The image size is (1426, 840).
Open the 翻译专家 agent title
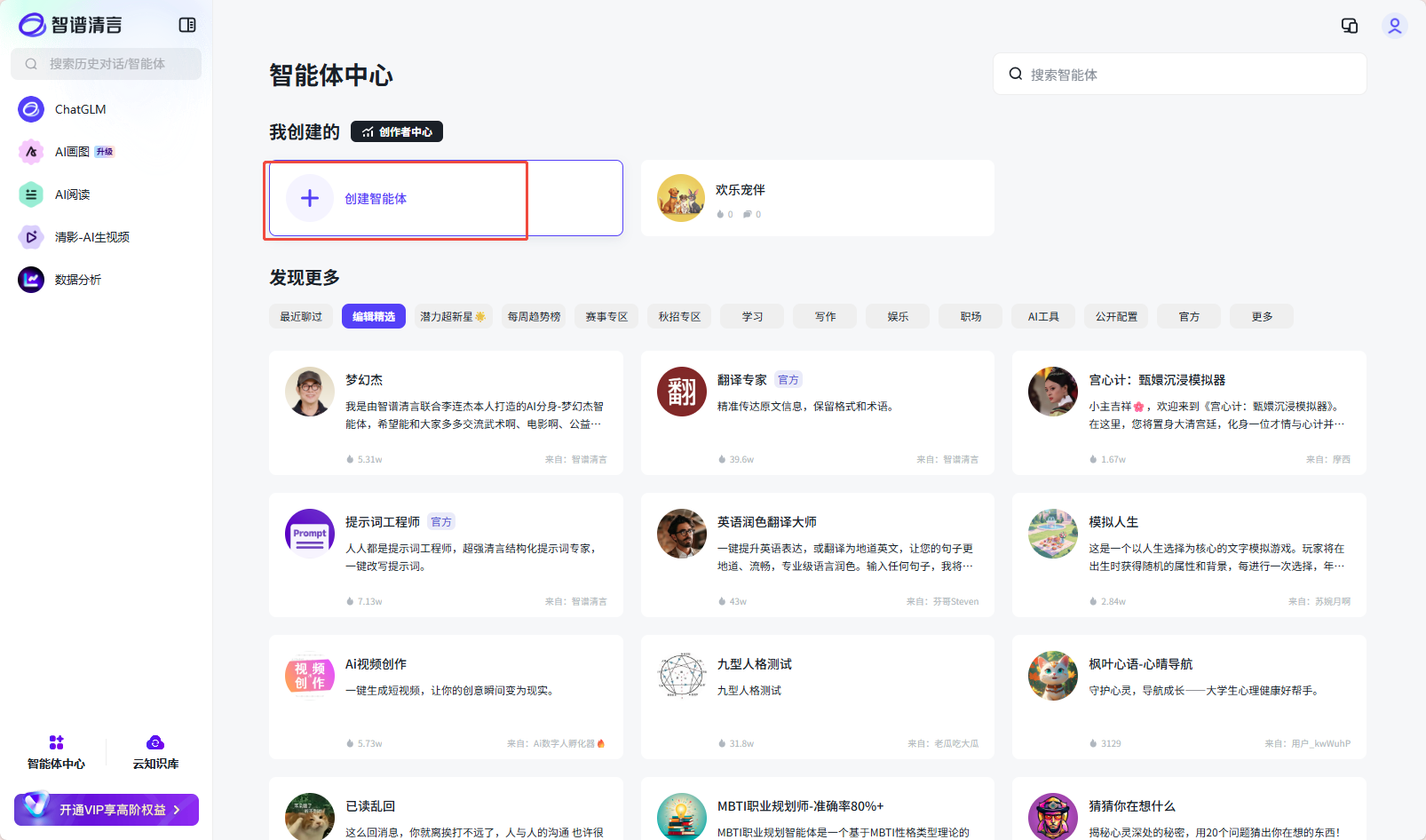[742, 380]
